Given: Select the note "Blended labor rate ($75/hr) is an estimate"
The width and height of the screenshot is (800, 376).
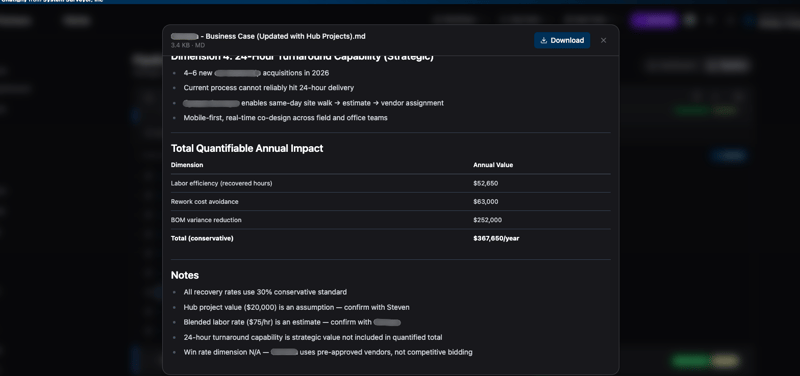Looking at the screenshot, I should (292, 322).
